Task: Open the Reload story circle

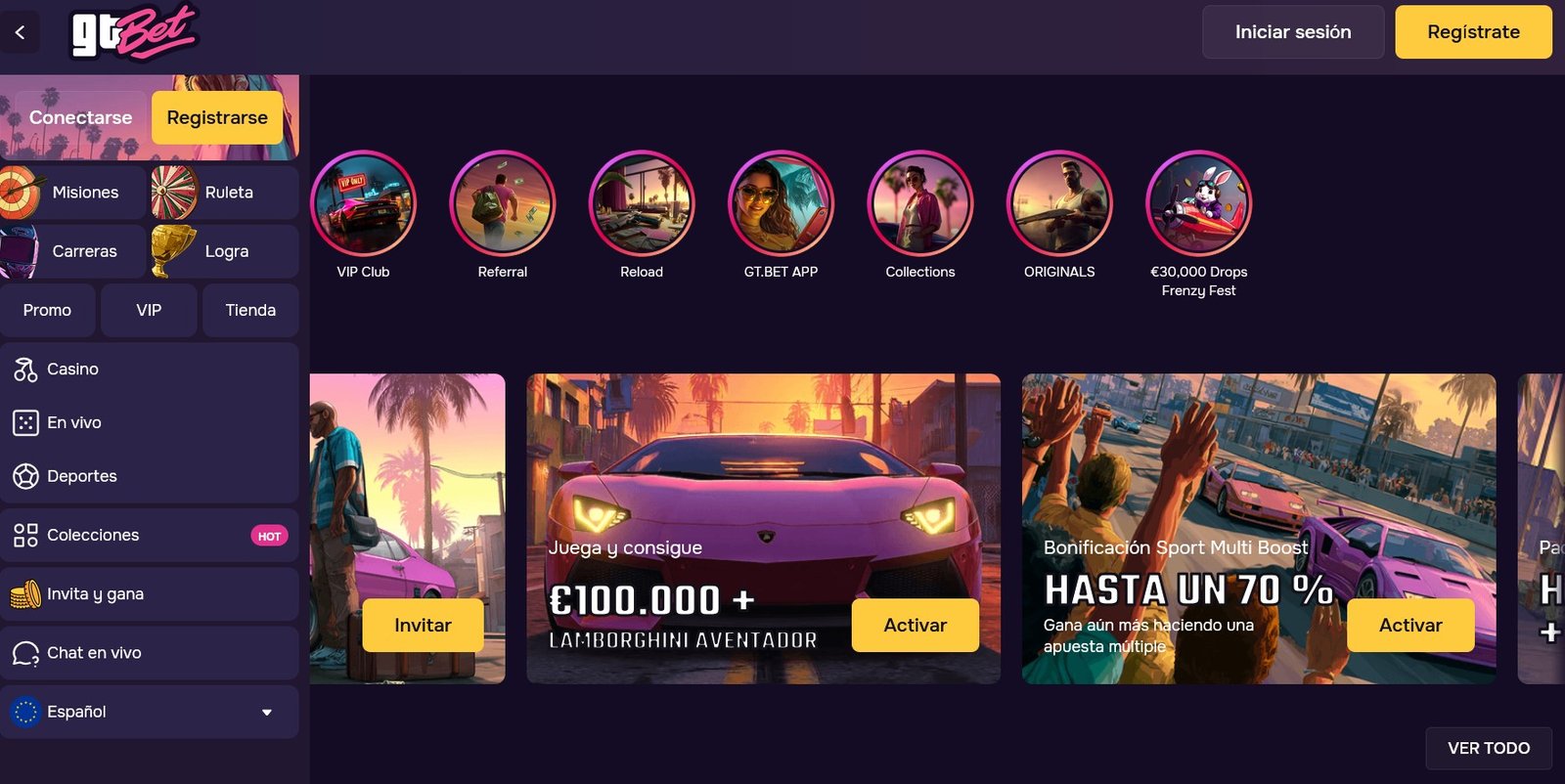Action: (x=642, y=203)
